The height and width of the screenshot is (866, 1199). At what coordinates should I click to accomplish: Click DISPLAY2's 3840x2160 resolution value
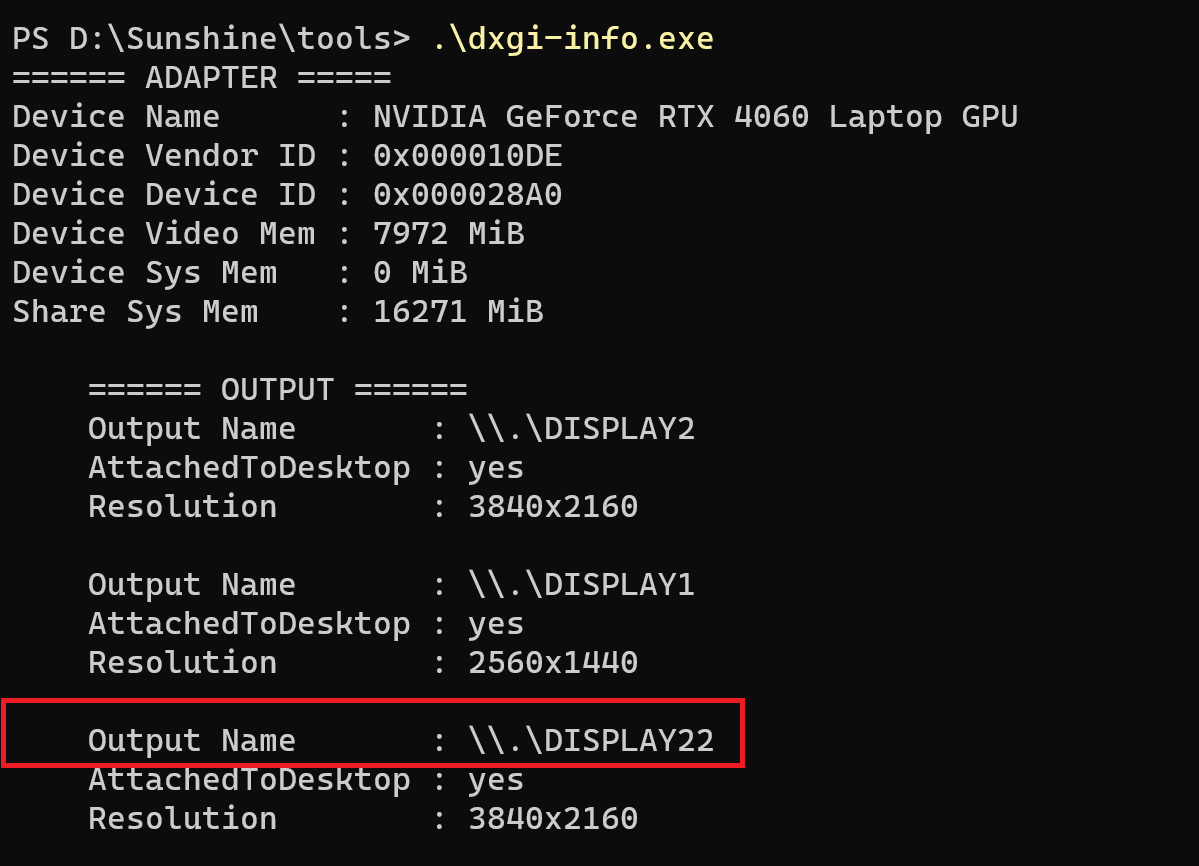[x=553, y=507]
